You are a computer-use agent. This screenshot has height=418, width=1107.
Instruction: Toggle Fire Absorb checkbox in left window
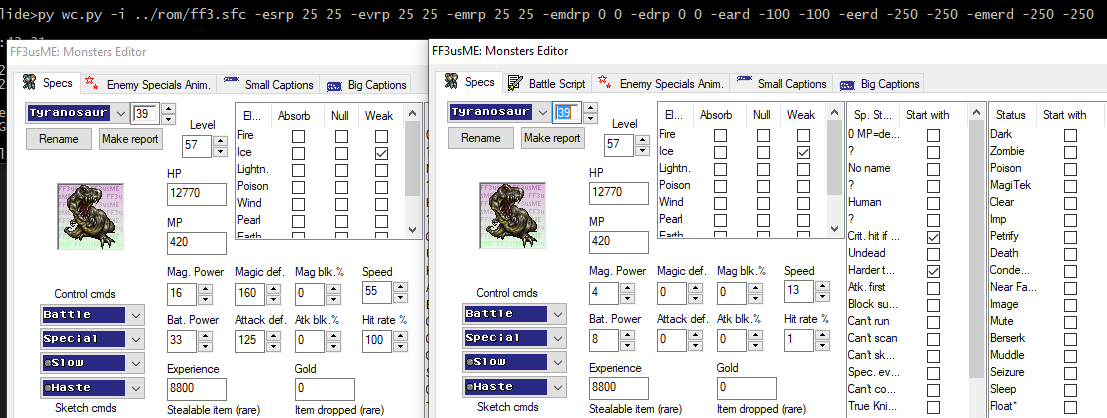(299, 136)
